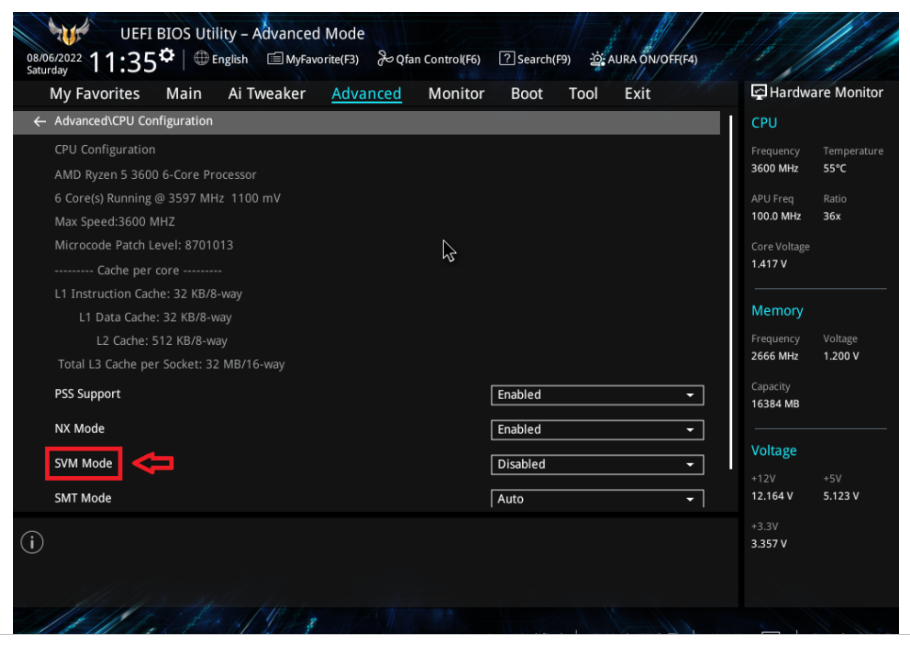Click the MyFavorite list icon

[275, 59]
